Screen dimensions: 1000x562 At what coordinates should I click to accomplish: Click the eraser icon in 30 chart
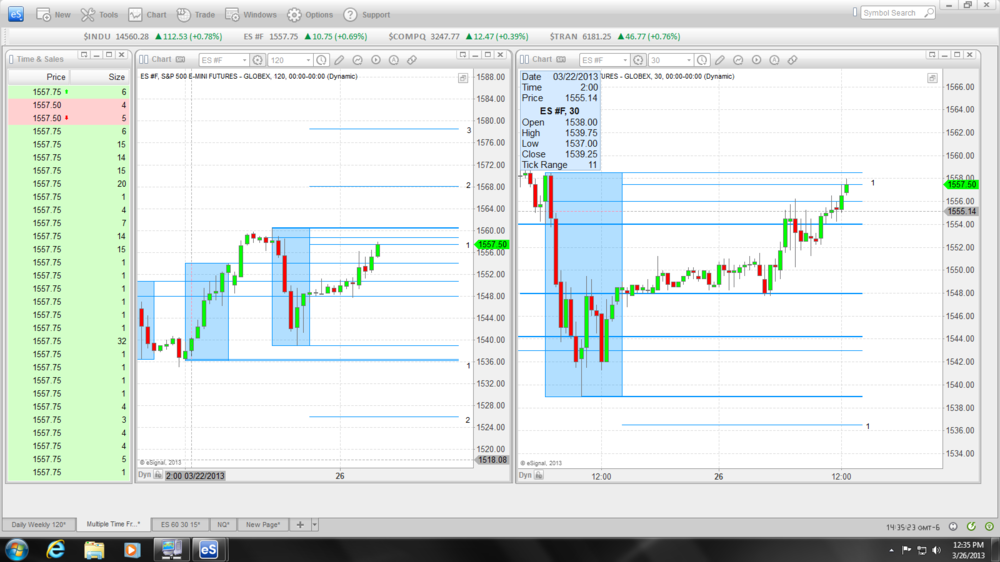tap(793, 60)
